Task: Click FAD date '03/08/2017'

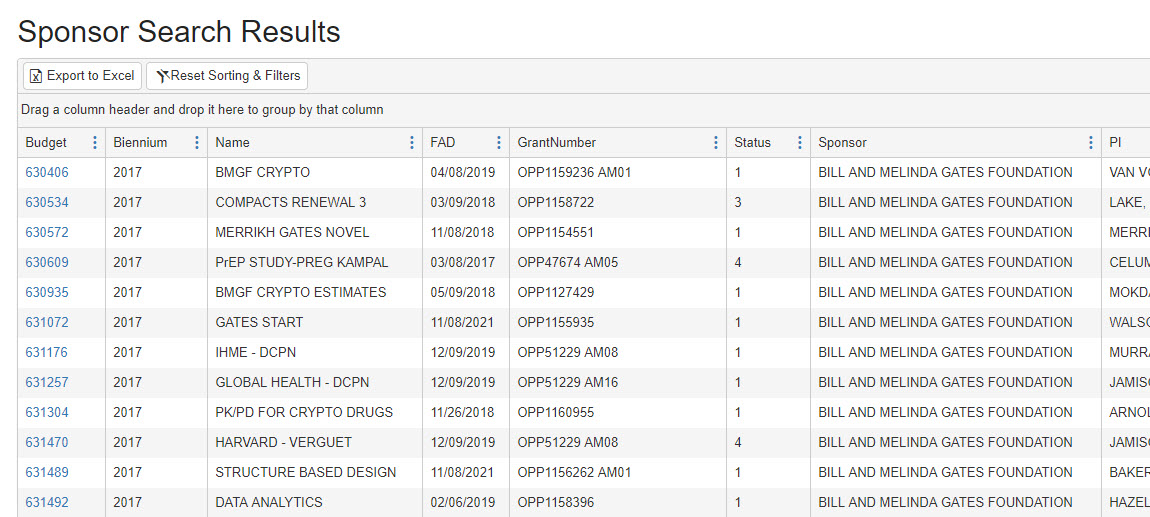Action: 463,263
